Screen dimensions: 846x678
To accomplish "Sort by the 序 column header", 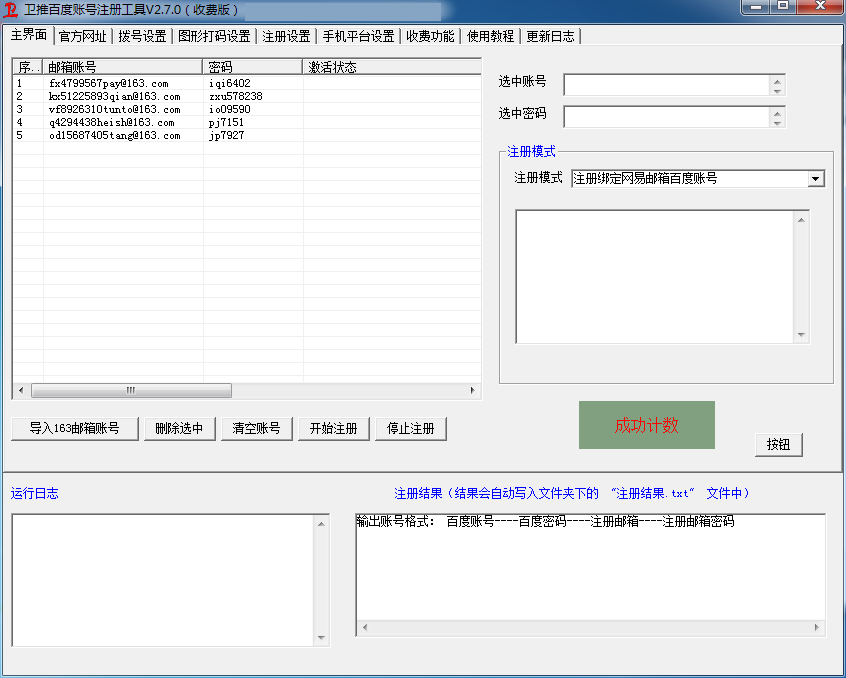I will coord(28,67).
